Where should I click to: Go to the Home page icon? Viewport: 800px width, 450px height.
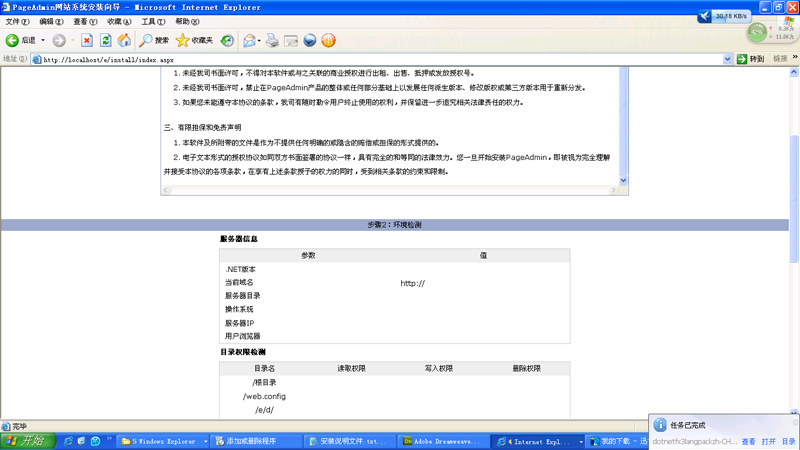[x=124, y=40]
